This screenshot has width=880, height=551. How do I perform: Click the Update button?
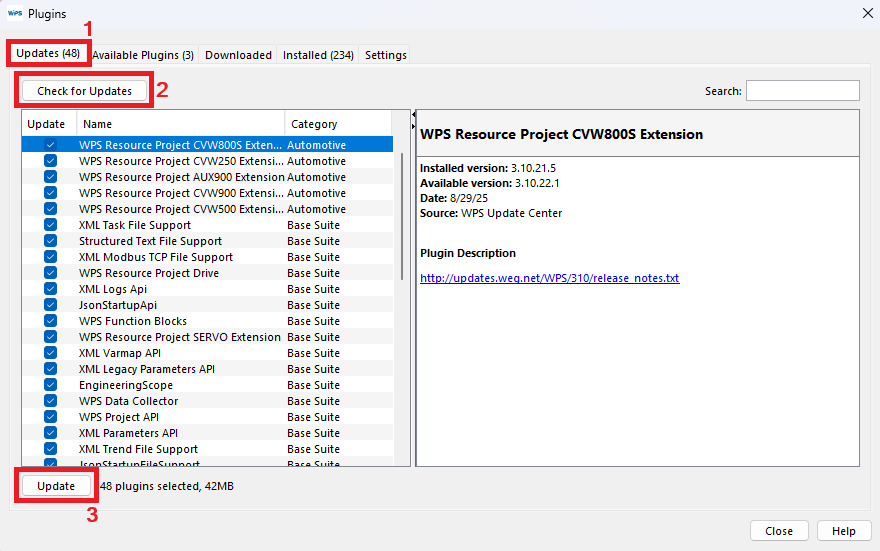tap(56, 486)
